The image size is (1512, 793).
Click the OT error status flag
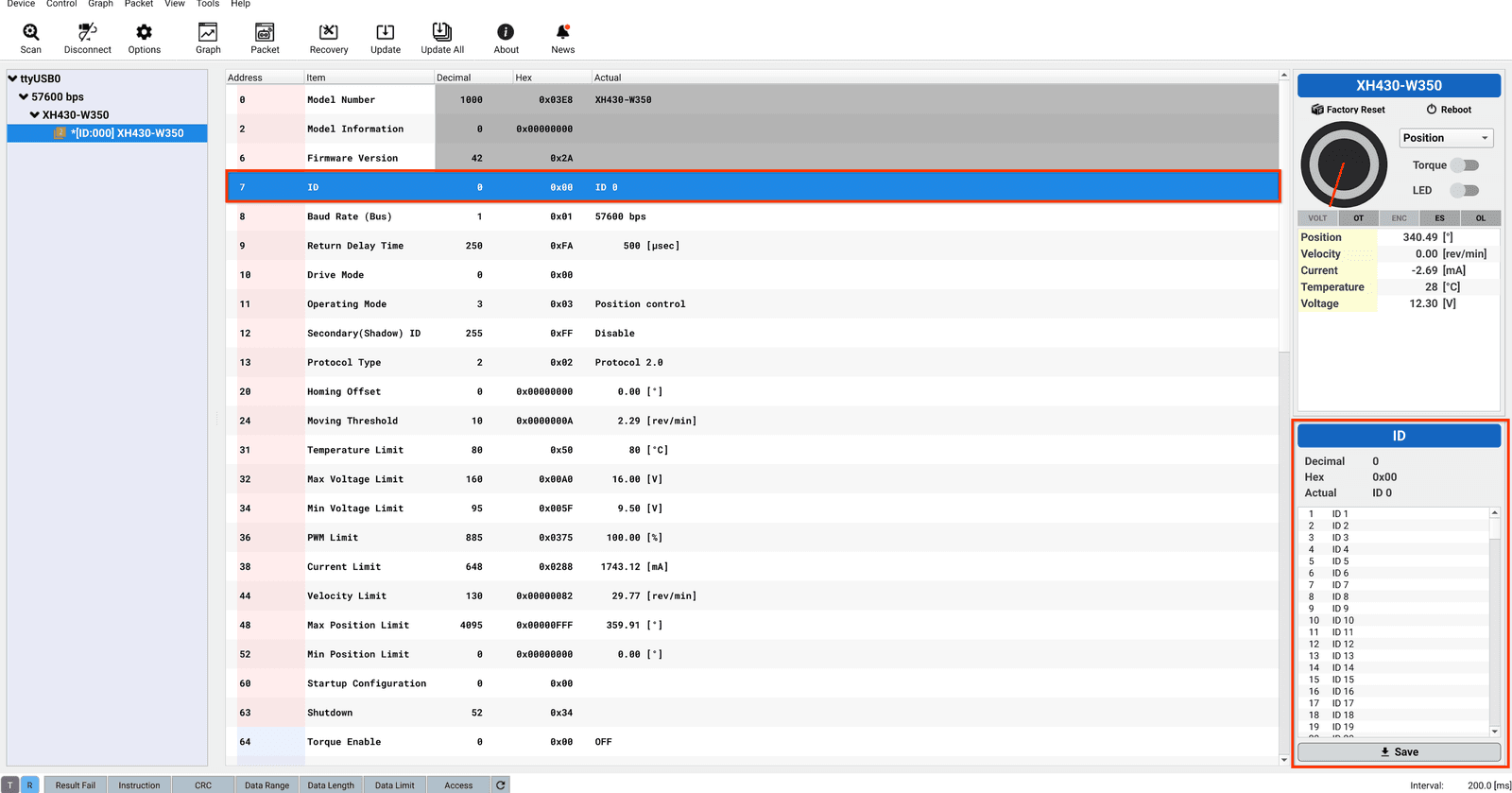click(x=1358, y=218)
